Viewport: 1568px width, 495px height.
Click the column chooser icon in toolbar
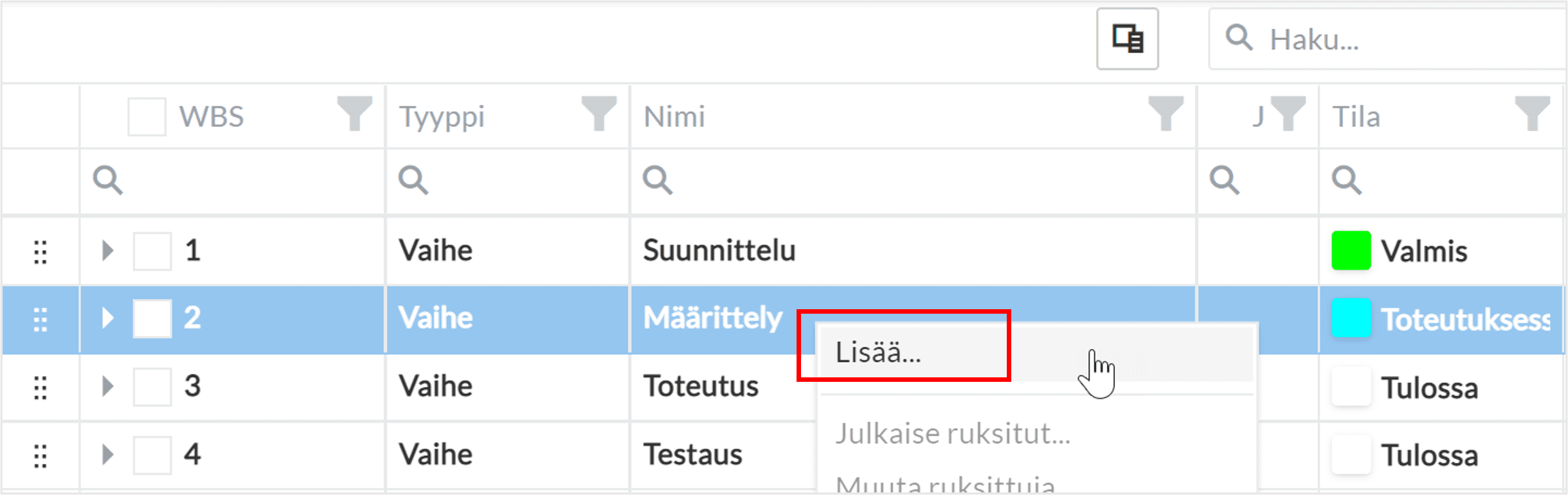[1127, 39]
